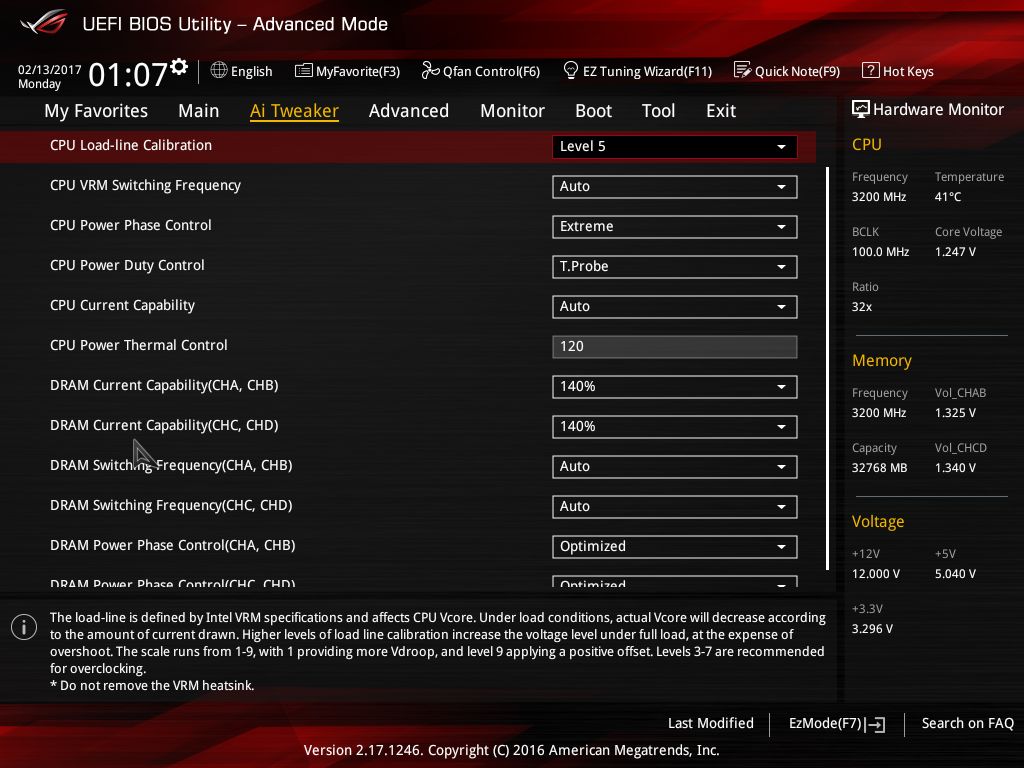The image size is (1024, 768).
Task: Click the Quick Note pencil icon
Action: (743, 70)
